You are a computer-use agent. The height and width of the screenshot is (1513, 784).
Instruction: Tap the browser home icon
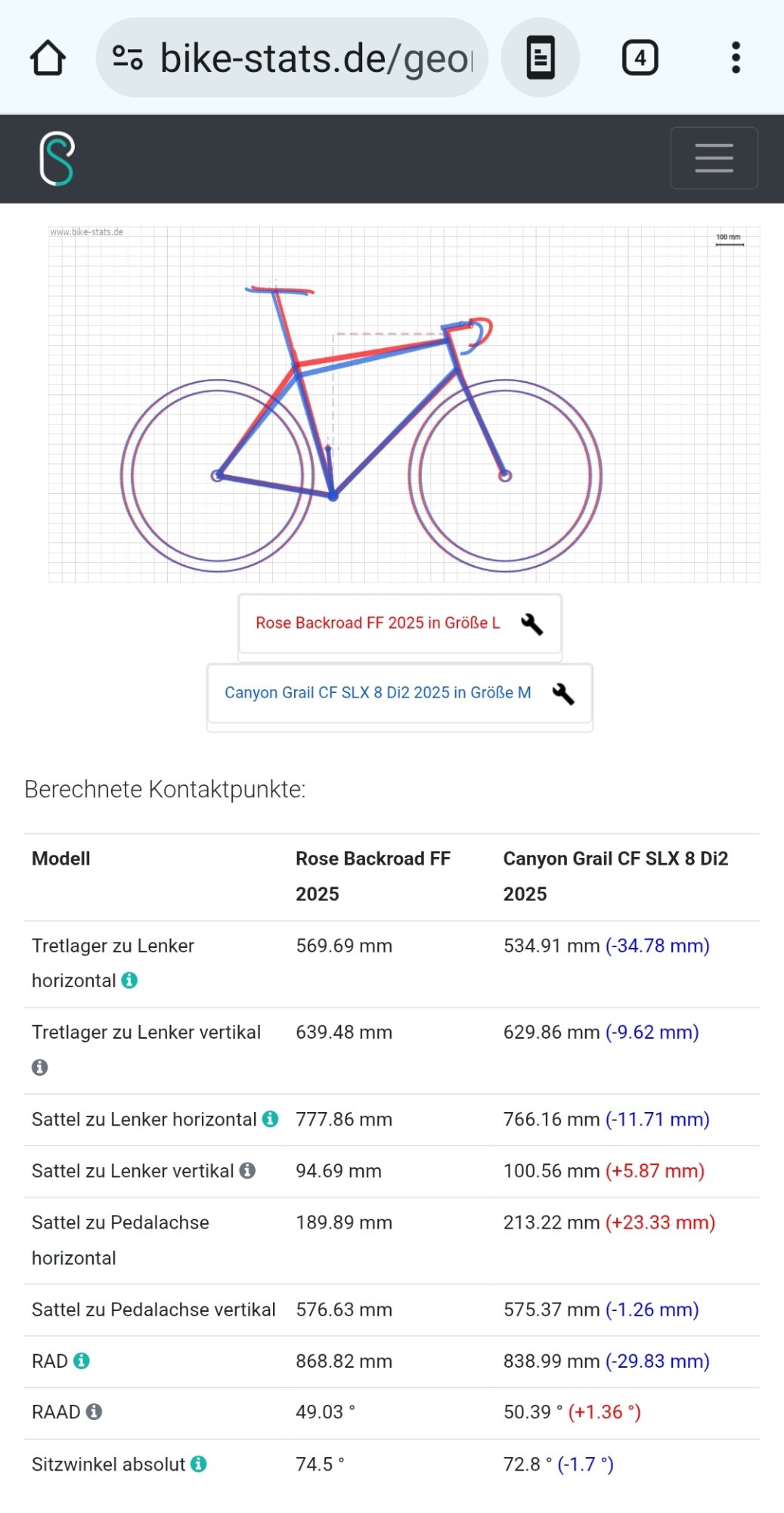(x=48, y=58)
